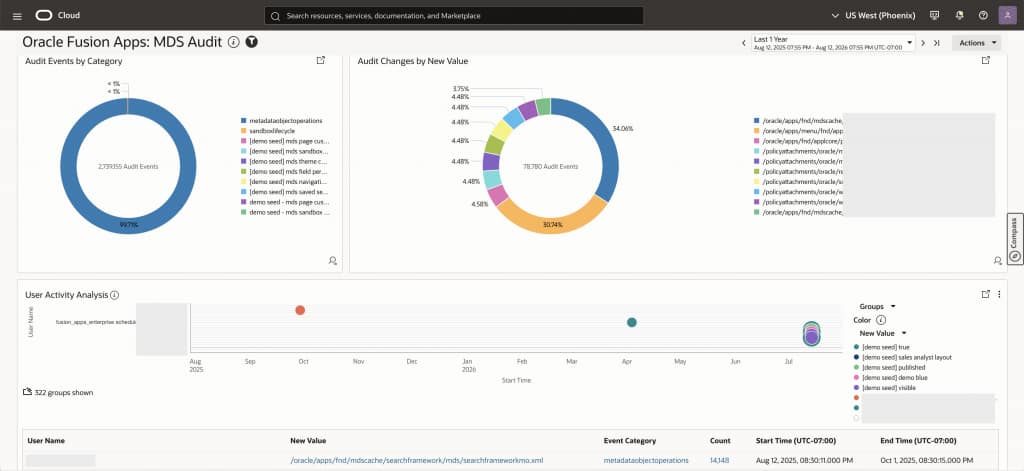Expand the Groups dropdown
Screen dimensions: 1024x471
(x=877, y=306)
